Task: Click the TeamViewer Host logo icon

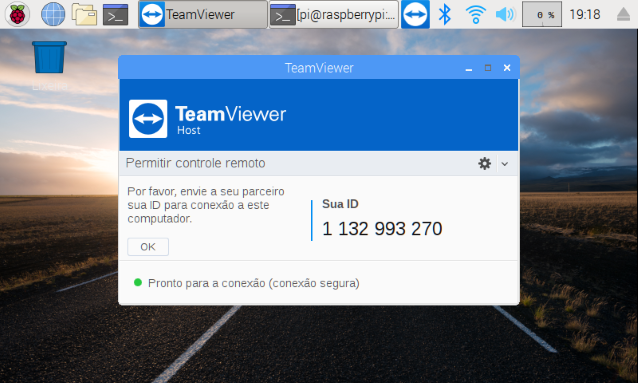Action: (x=148, y=119)
